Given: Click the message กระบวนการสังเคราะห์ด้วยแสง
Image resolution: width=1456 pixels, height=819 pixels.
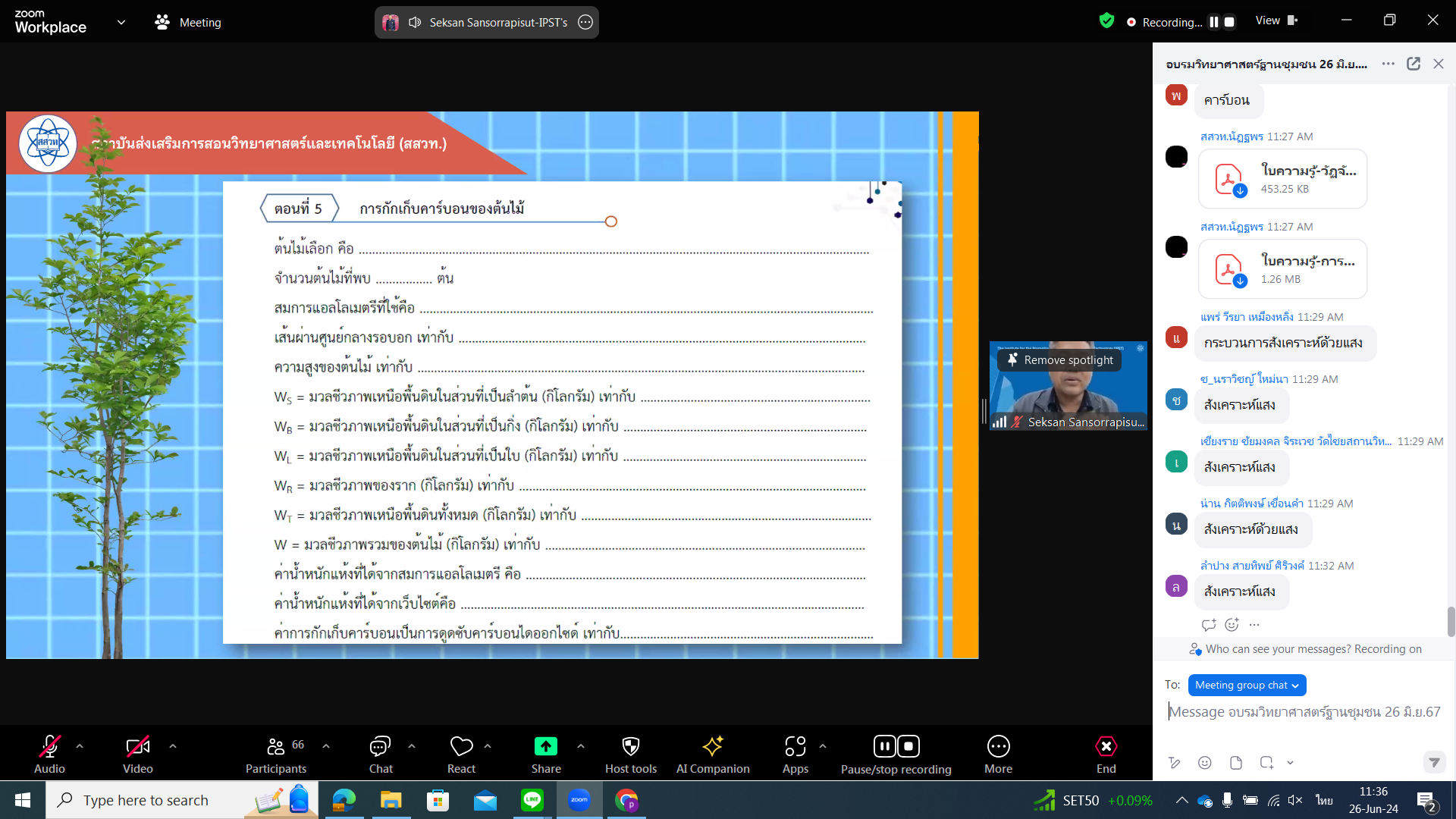Looking at the screenshot, I should [1284, 343].
